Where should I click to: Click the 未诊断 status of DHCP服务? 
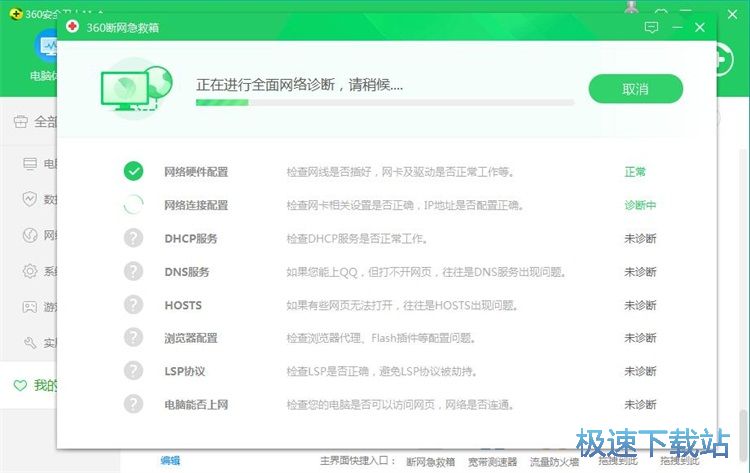pos(640,238)
